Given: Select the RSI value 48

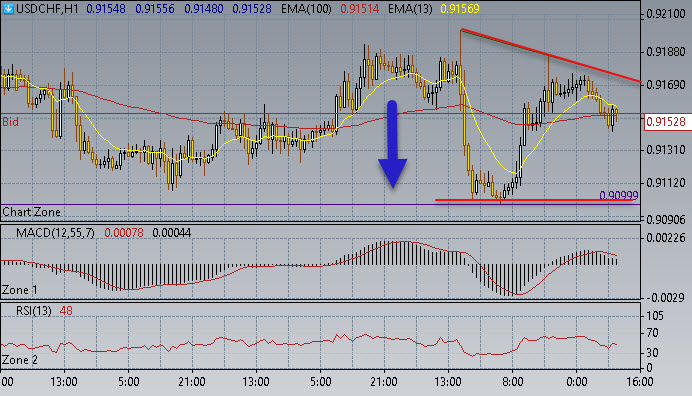Looking at the screenshot, I should pyautogui.click(x=66, y=311).
